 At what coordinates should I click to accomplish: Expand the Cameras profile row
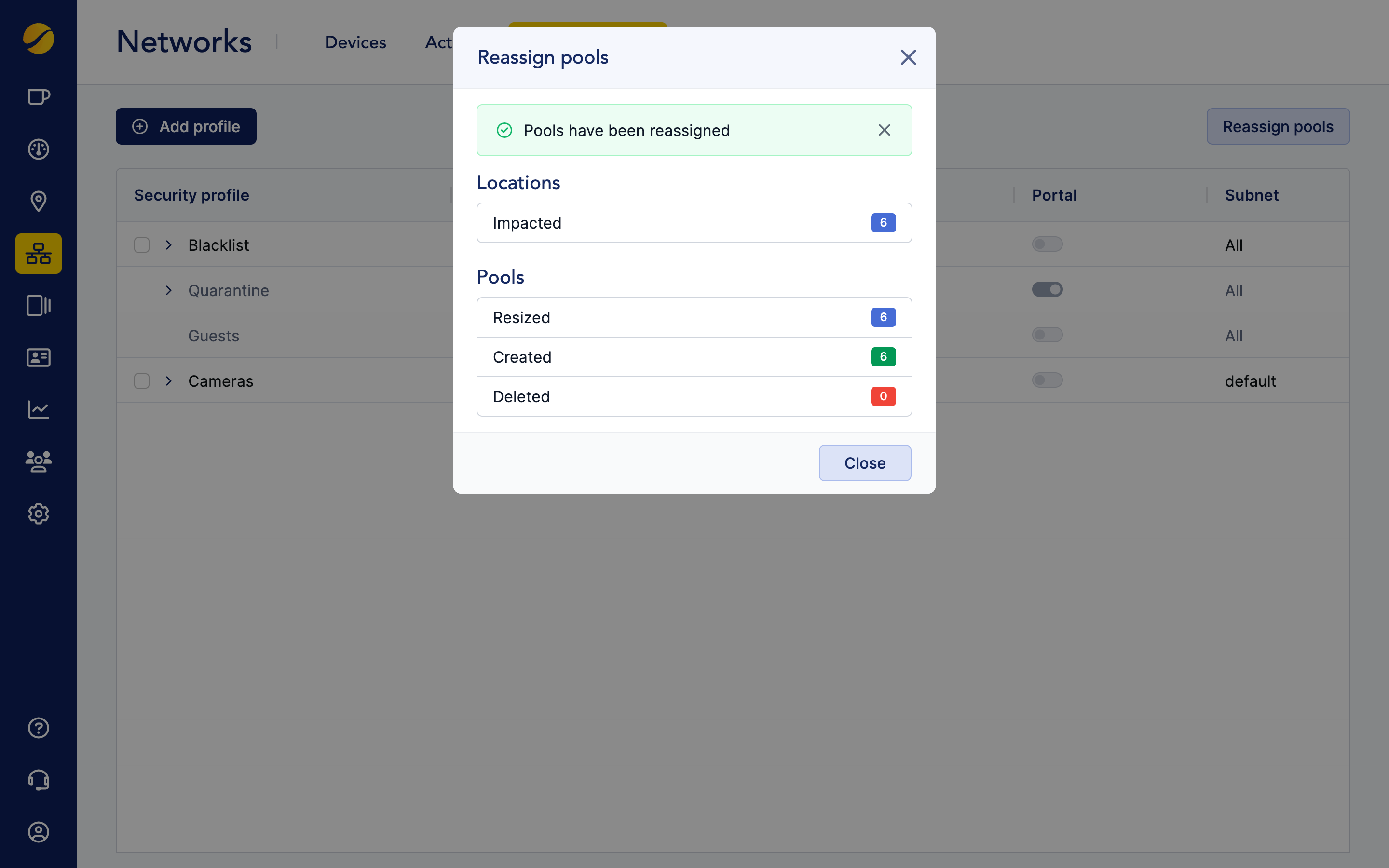pyautogui.click(x=169, y=381)
